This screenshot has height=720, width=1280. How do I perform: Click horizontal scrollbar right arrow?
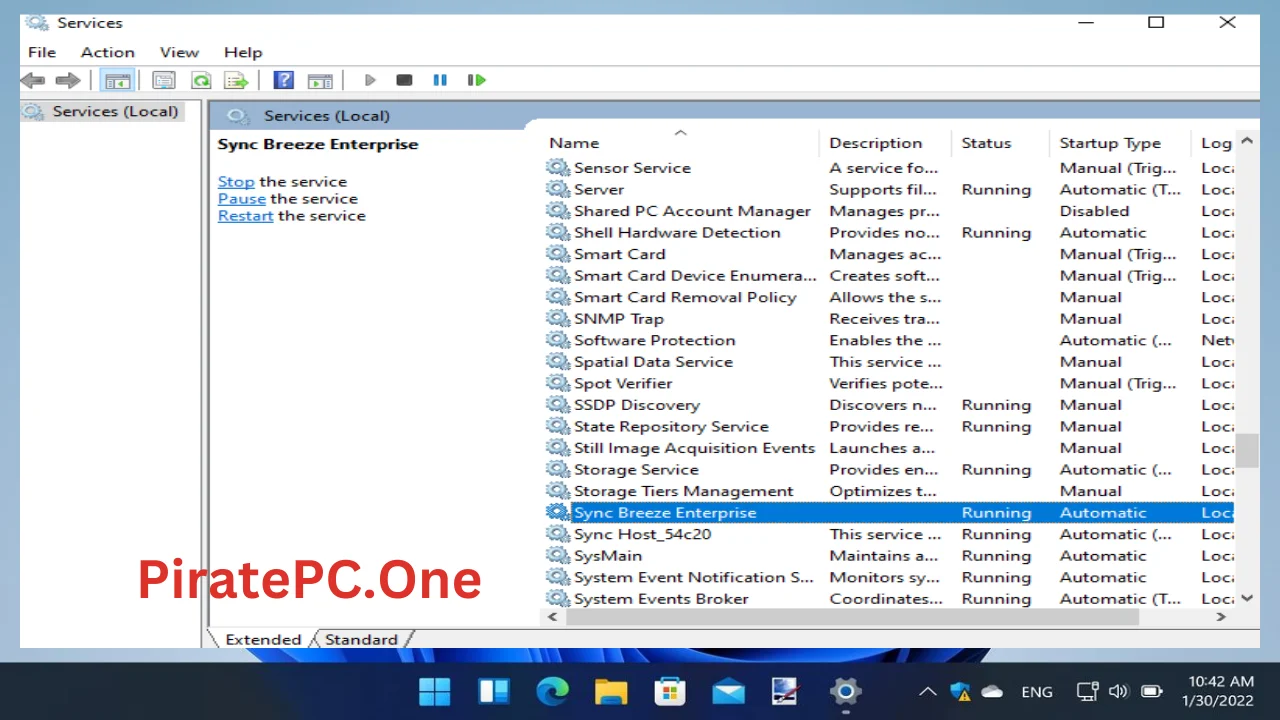1223,618
